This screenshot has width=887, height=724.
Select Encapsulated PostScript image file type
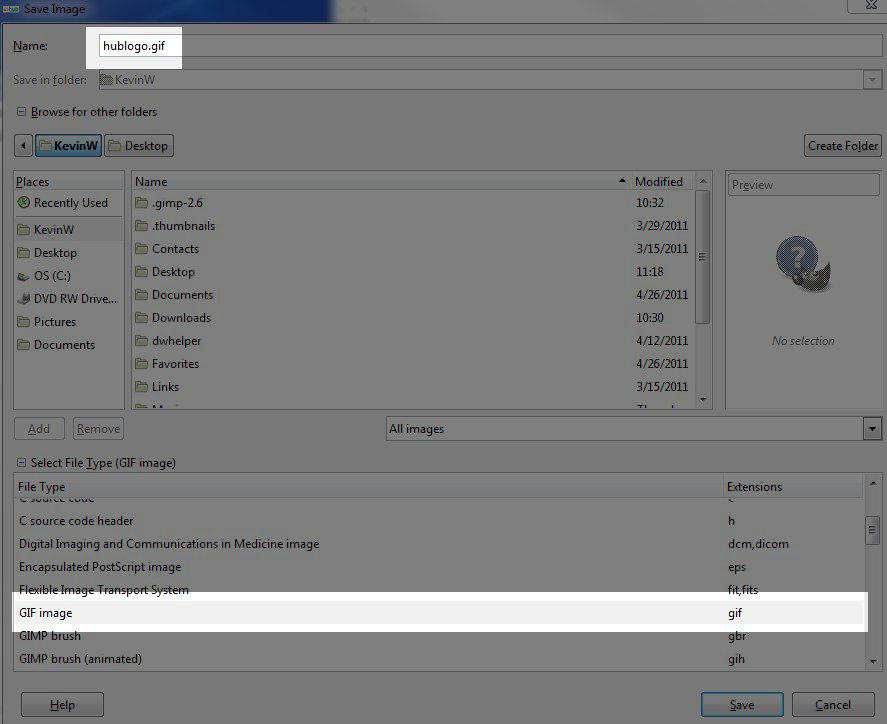(x=100, y=567)
